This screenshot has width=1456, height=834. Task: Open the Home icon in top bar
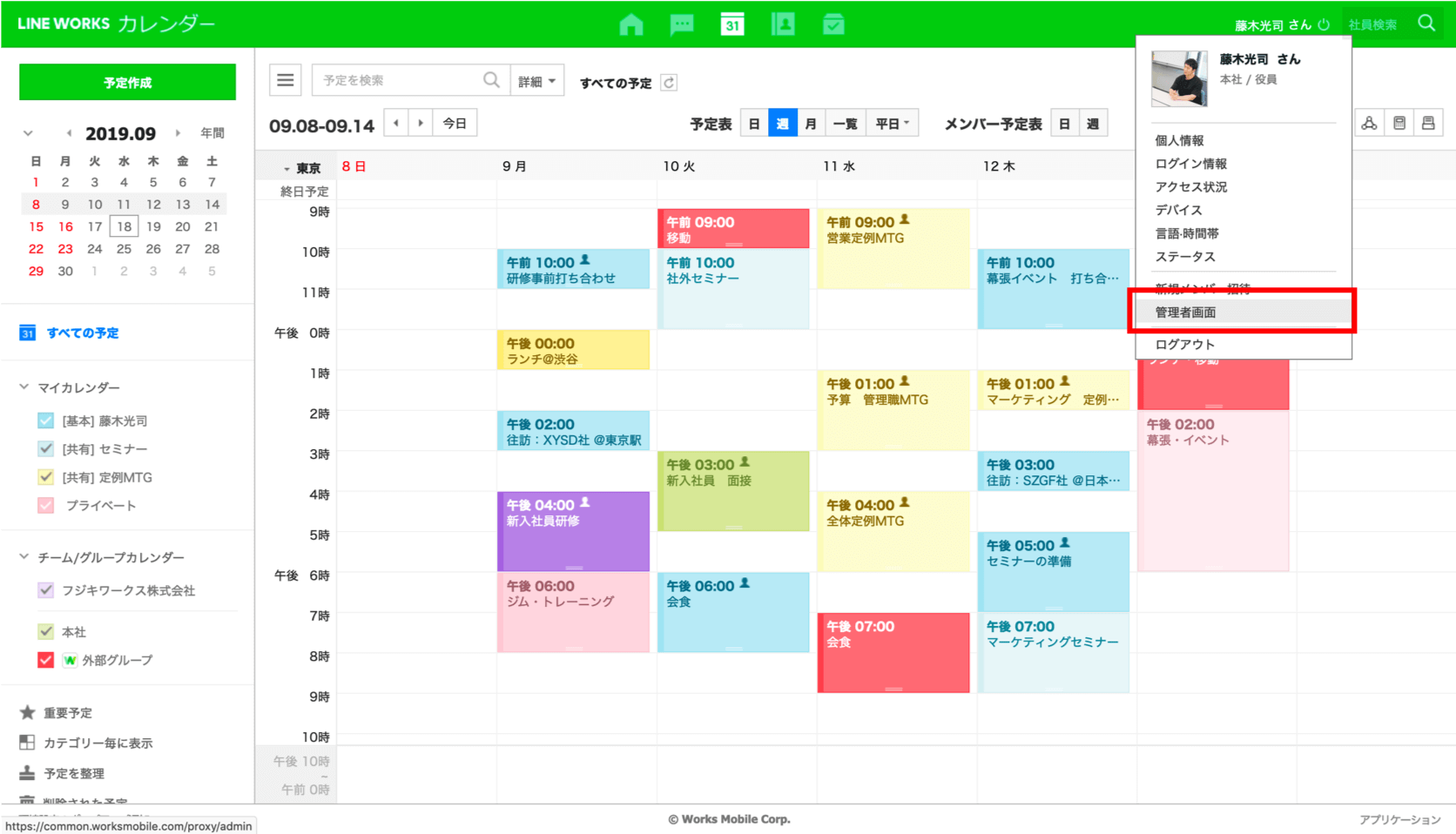point(630,24)
